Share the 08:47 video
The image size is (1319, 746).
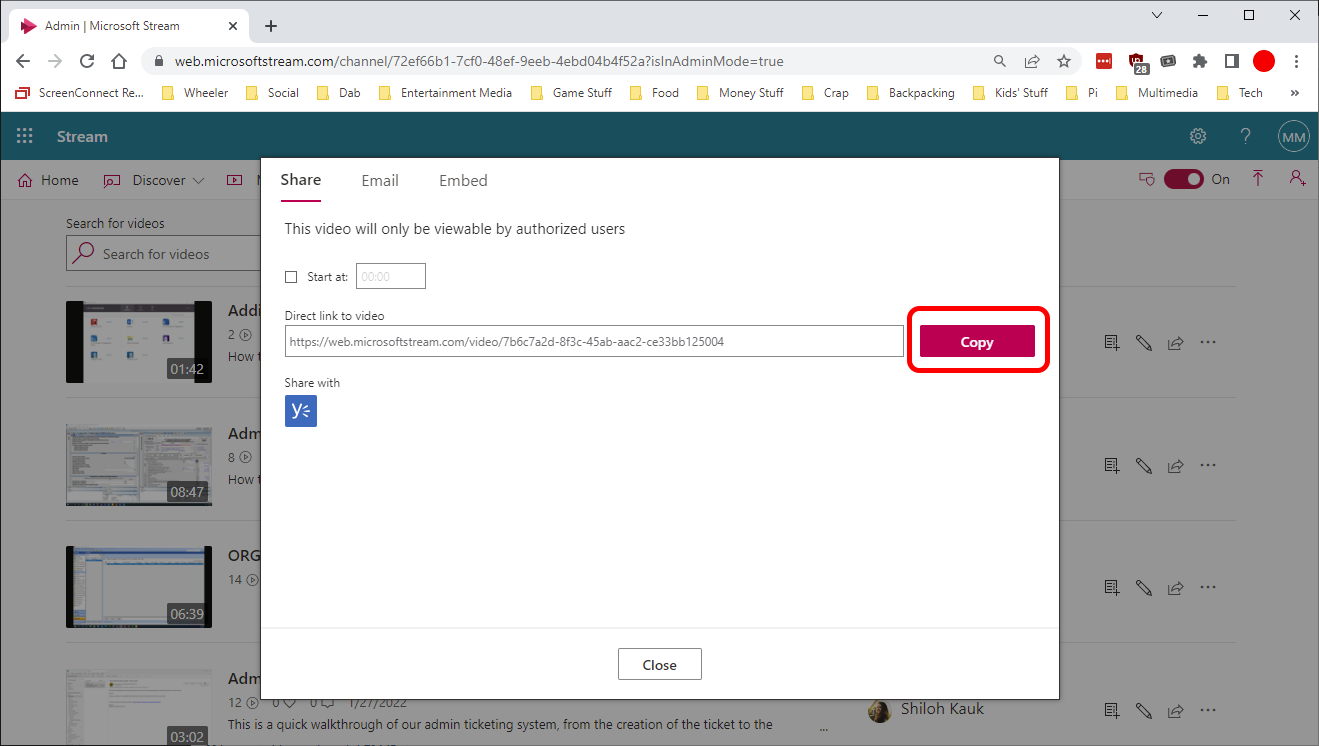pyautogui.click(x=1176, y=466)
